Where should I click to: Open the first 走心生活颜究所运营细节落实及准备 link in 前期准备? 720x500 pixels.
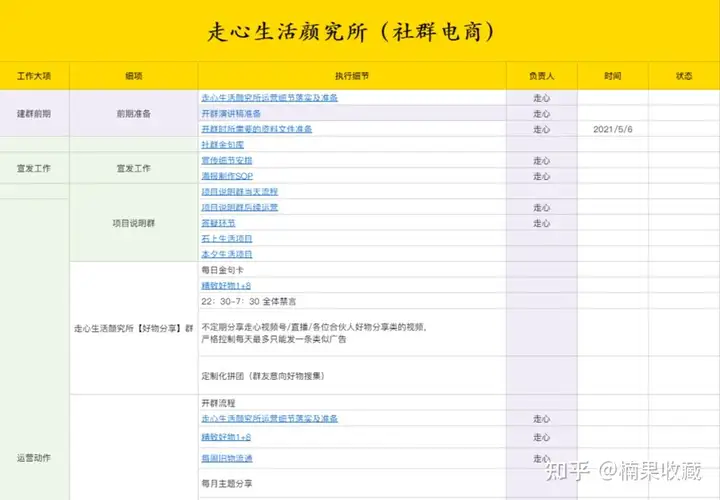pyautogui.click(x=270, y=98)
